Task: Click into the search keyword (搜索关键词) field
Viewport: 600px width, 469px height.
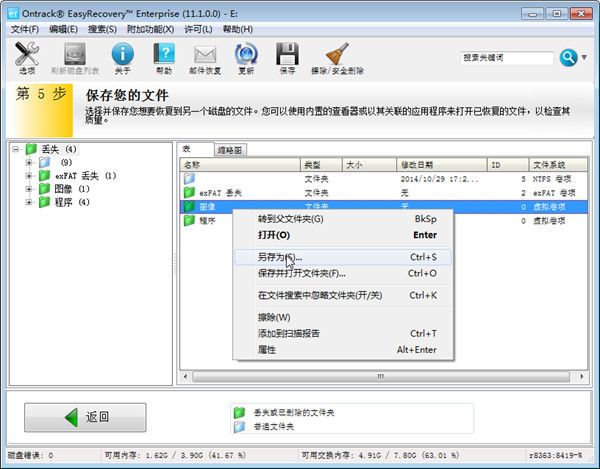Action: (507, 58)
